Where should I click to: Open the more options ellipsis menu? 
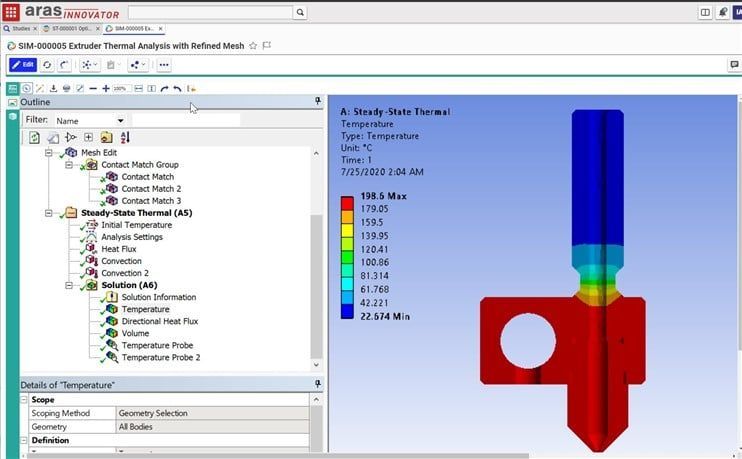[x=164, y=65]
